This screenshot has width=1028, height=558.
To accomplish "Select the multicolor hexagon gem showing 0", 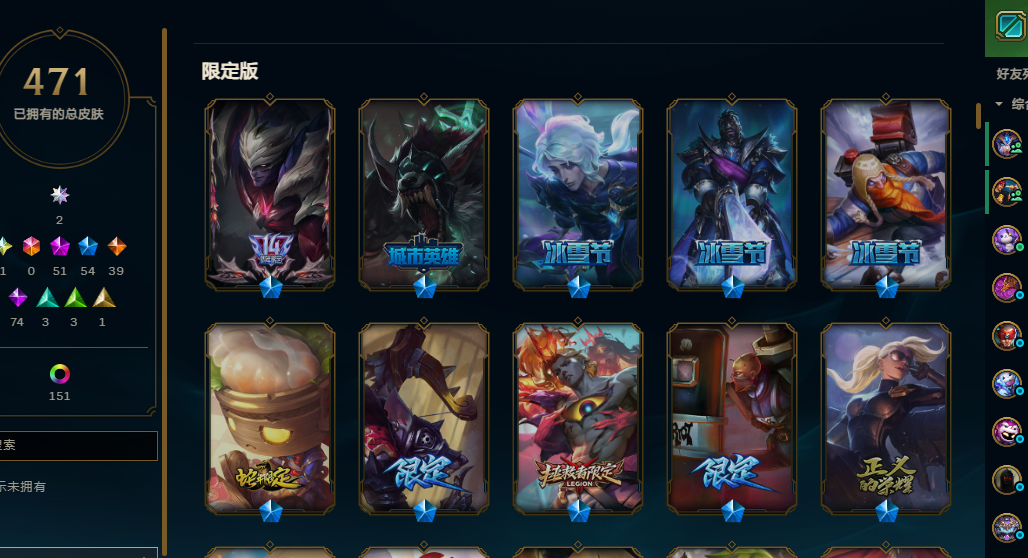I will point(31,247).
